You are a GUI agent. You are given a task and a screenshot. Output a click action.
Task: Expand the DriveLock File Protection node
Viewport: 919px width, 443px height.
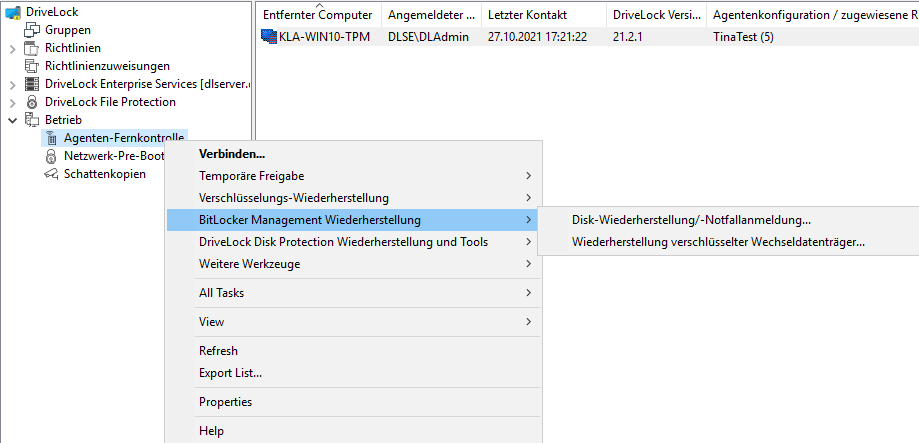[x=12, y=102]
